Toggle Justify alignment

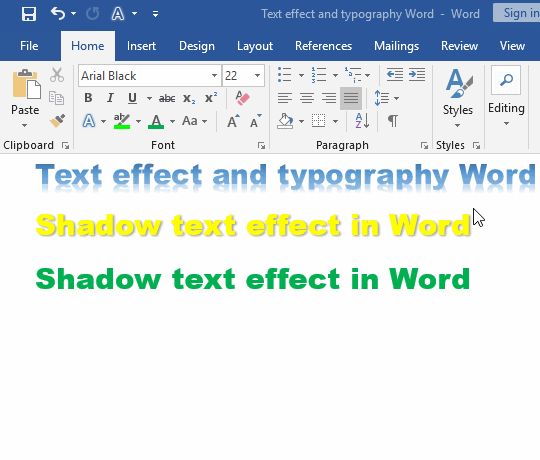(351, 98)
